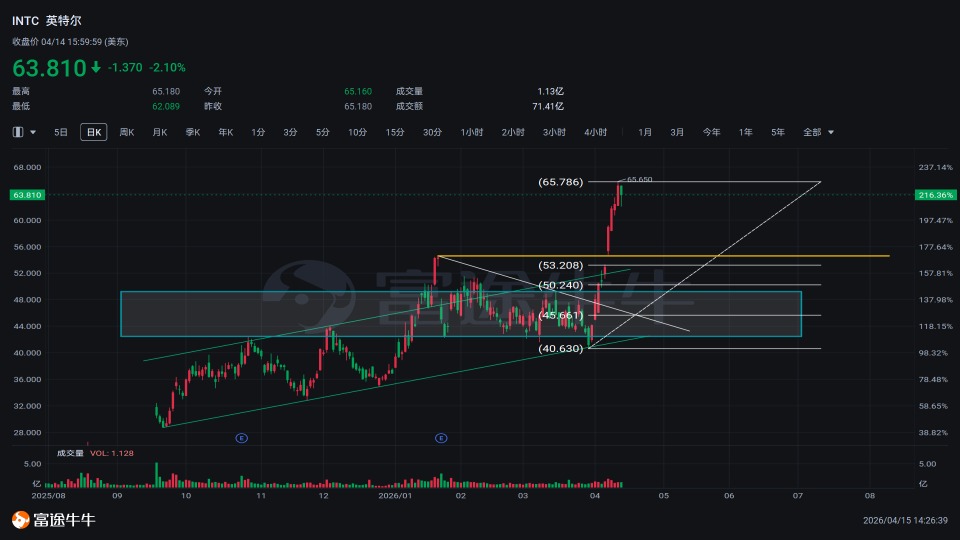Viewport: 960px width, 540px height.
Task: Click the 成交量 1.13亿 value
Action: [550, 91]
